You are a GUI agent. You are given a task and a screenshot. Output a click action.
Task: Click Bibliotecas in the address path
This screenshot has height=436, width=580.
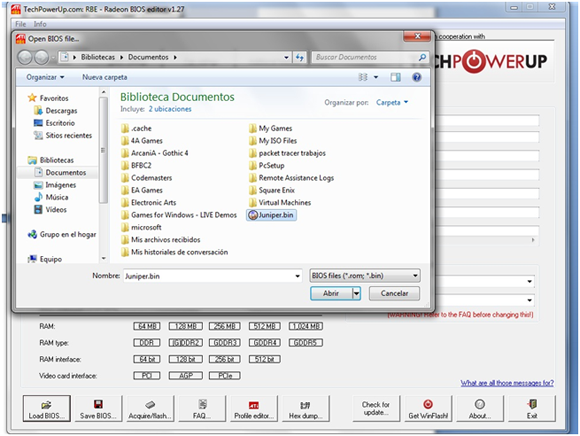pos(98,57)
